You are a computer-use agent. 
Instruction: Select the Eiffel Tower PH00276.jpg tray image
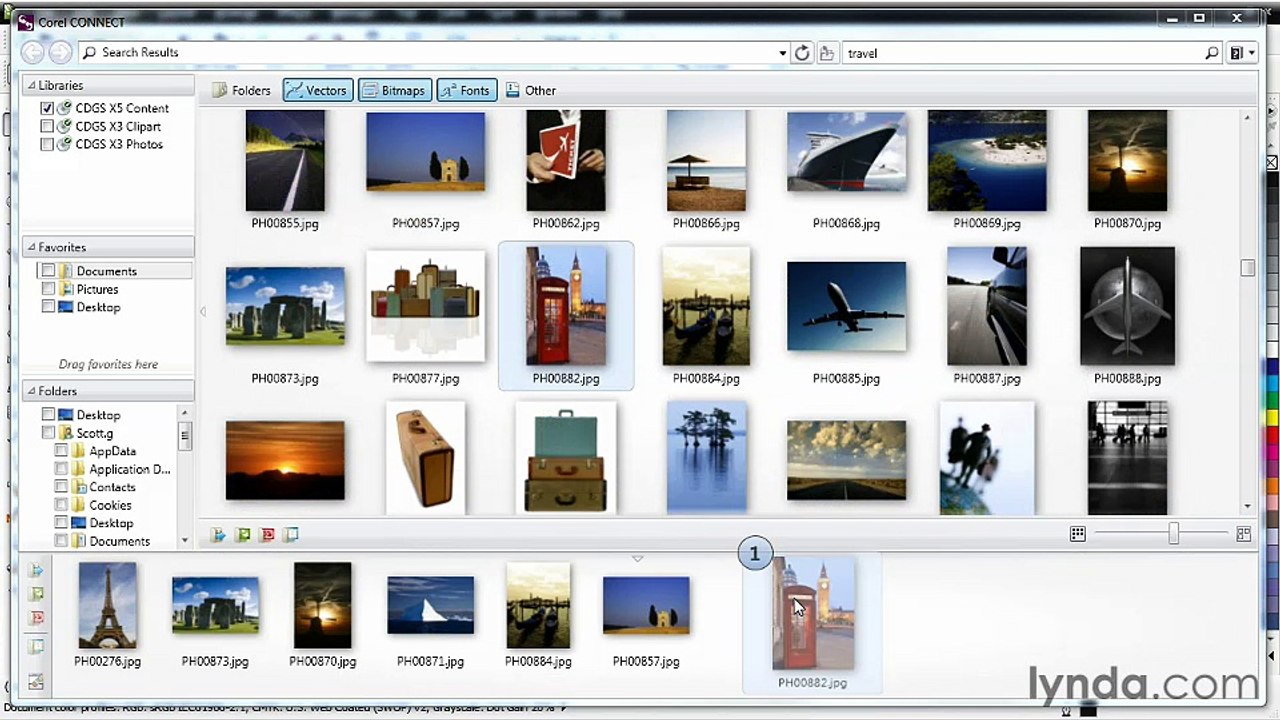[107, 605]
